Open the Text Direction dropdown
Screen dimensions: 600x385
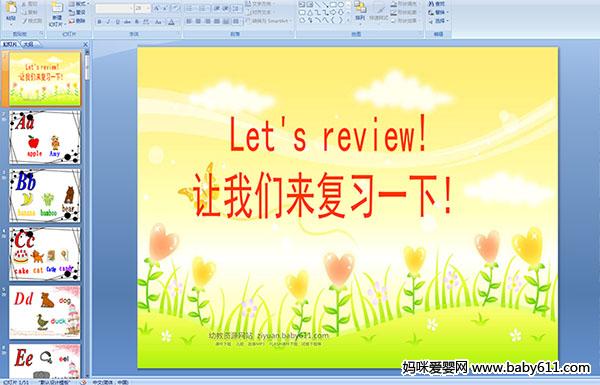(260, 4)
